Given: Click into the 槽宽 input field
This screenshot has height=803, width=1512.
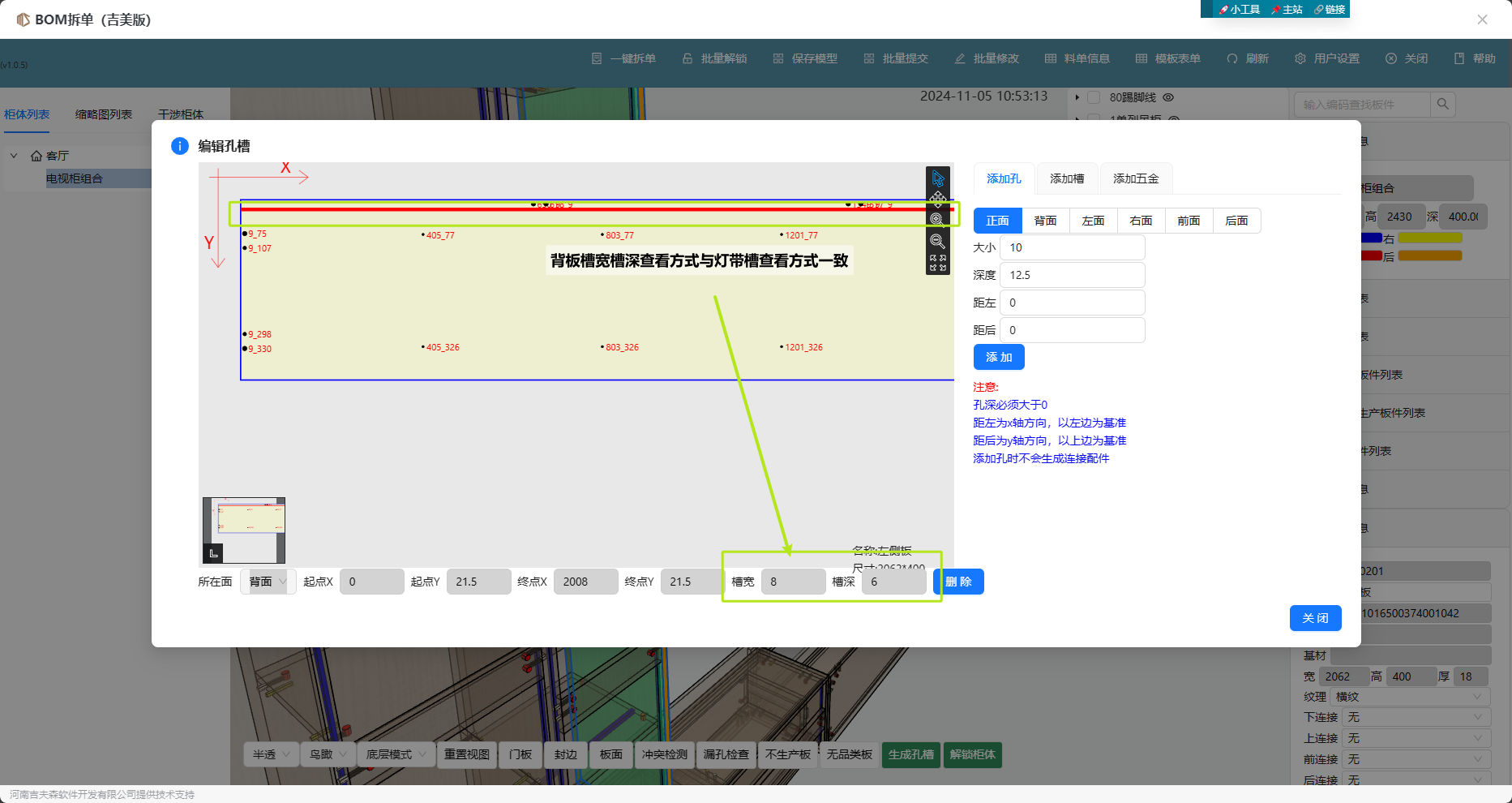Looking at the screenshot, I should [x=793, y=582].
